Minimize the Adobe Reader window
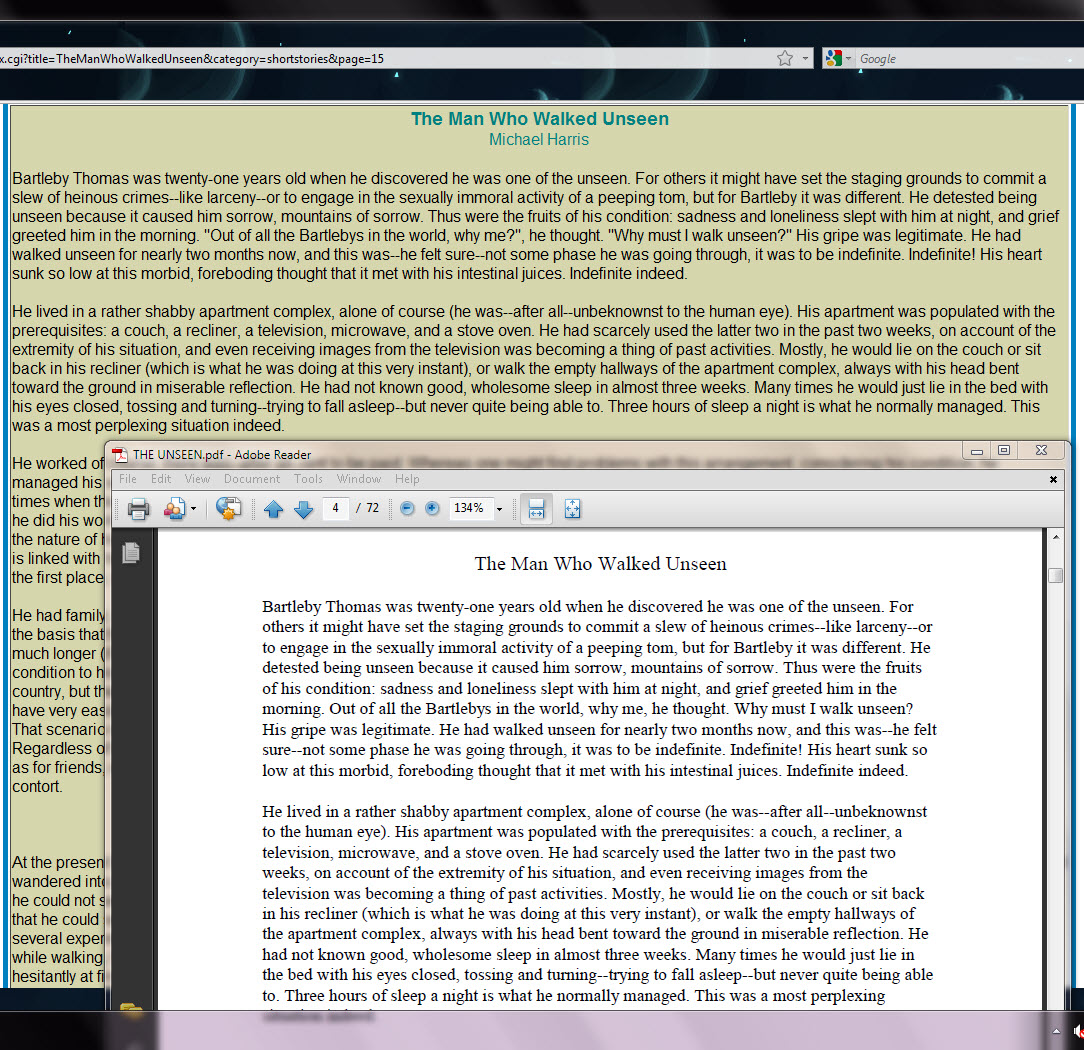This screenshot has width=1084, height=1050. coord(977,451)
